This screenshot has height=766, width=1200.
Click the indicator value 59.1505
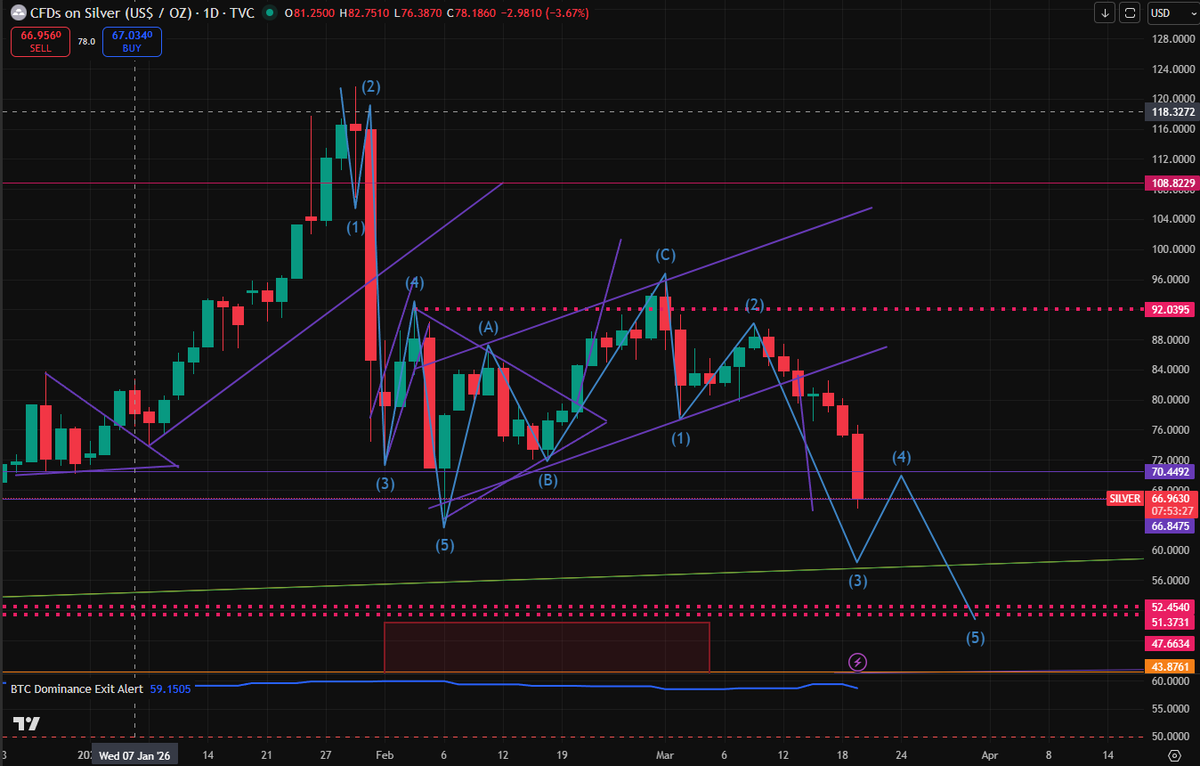pyautogui.click(x=170, y=688)
